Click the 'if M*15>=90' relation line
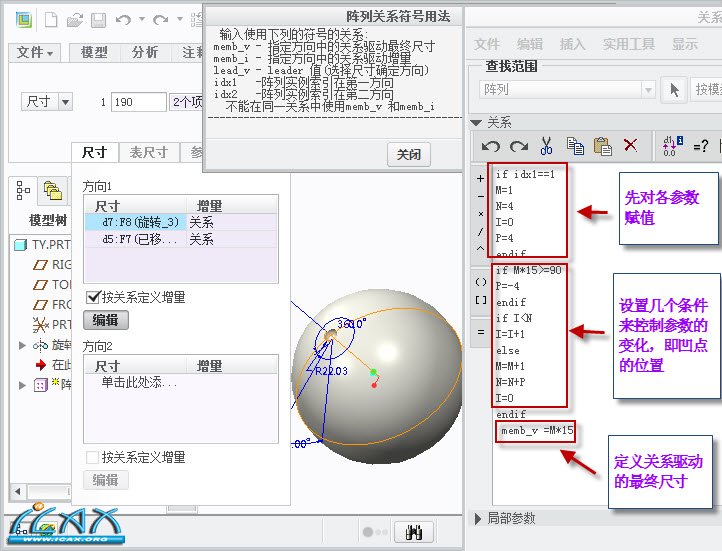The width and height of the screenshot is (722, 551). [528, 270]
